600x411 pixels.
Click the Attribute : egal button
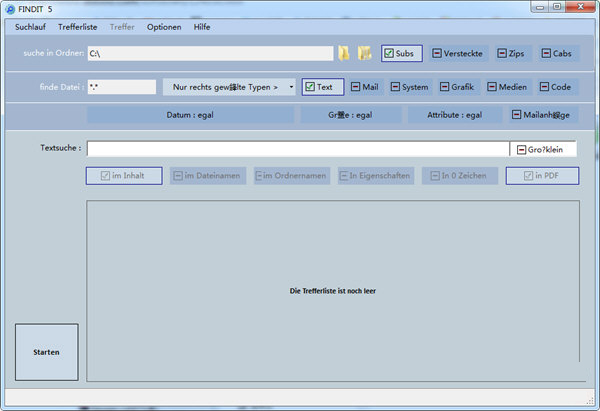coord(455,115)
